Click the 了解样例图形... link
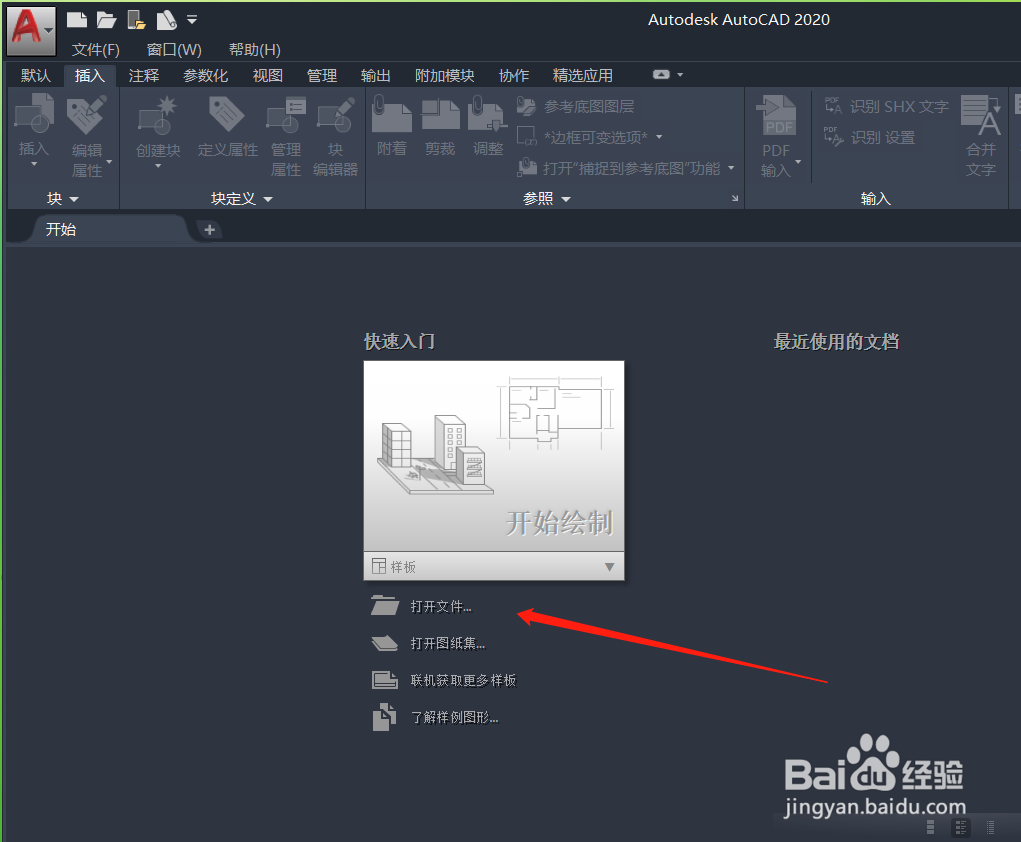This screenshot has height=842, width=1021. pos(454,718)
